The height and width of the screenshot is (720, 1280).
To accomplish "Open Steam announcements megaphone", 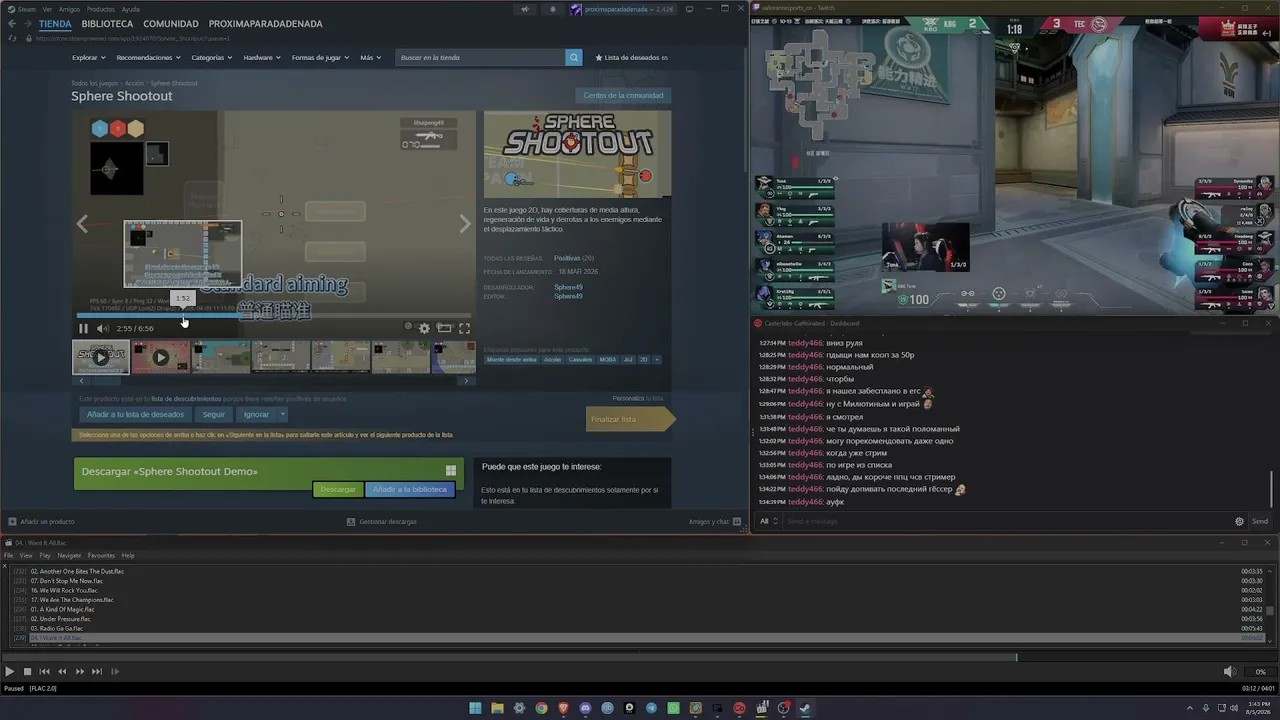I will [525, 9].
